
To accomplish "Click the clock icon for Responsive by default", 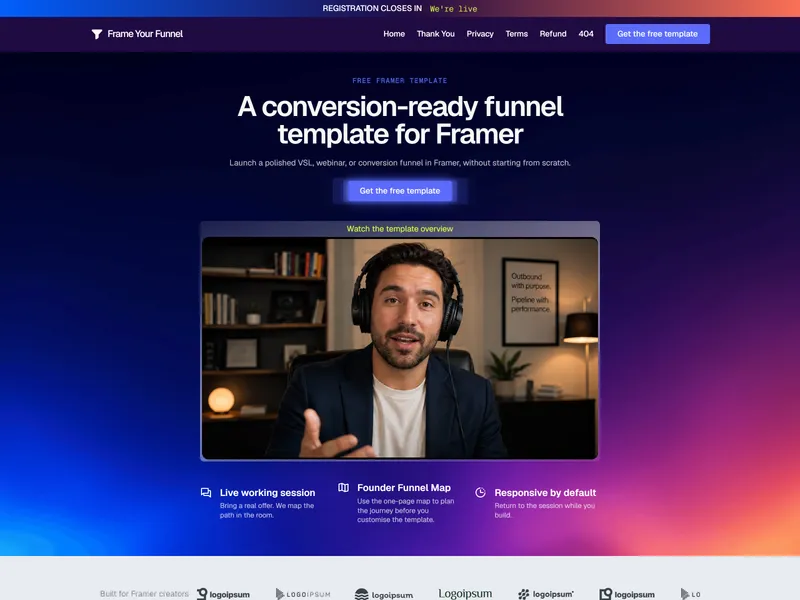I will [480, 492].
